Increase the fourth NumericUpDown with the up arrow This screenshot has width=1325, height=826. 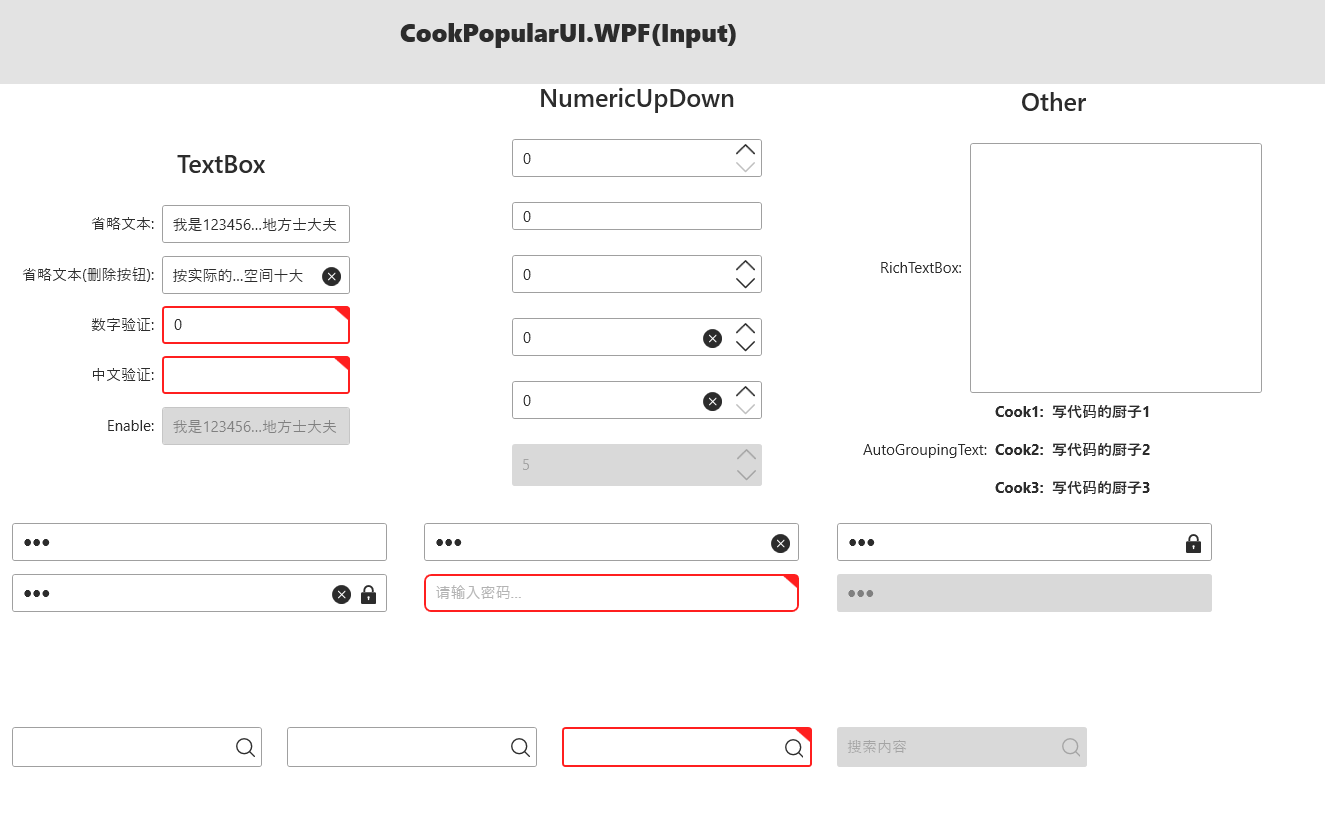pos(745,329)
